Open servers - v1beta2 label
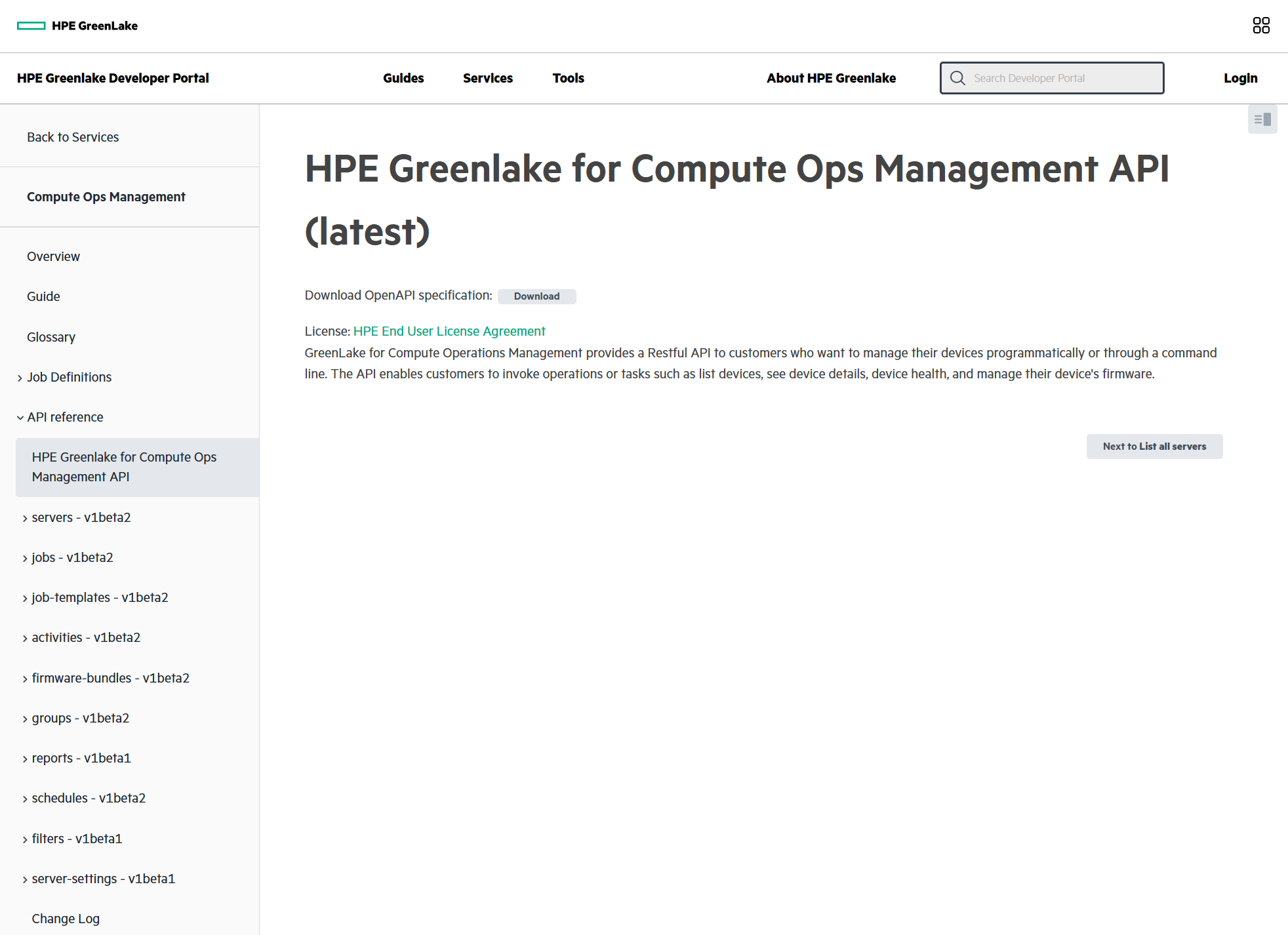 pos(81,517)
